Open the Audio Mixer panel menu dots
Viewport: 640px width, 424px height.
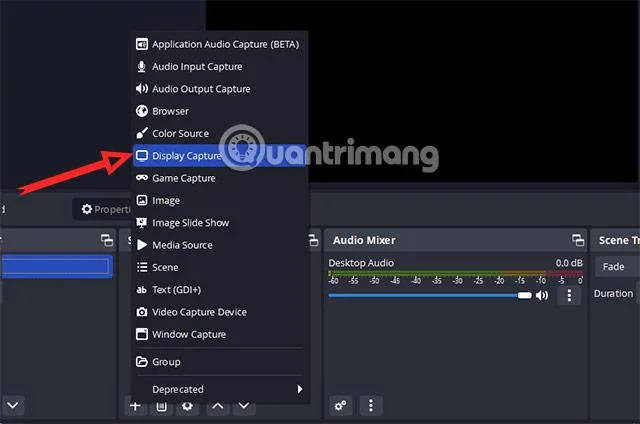click(x=371, y=406)
